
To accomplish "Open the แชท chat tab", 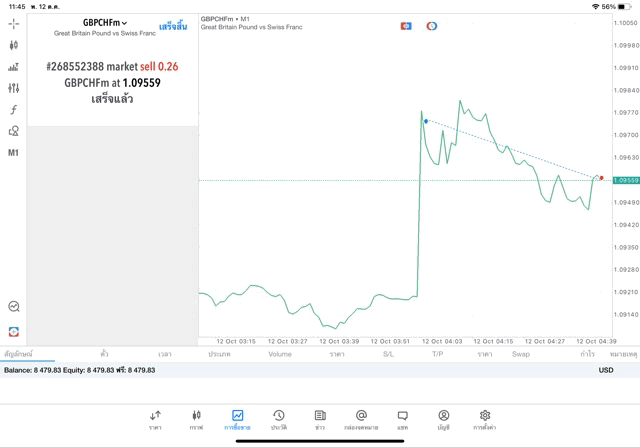I will pyautogui.click(x=402, y=420).
